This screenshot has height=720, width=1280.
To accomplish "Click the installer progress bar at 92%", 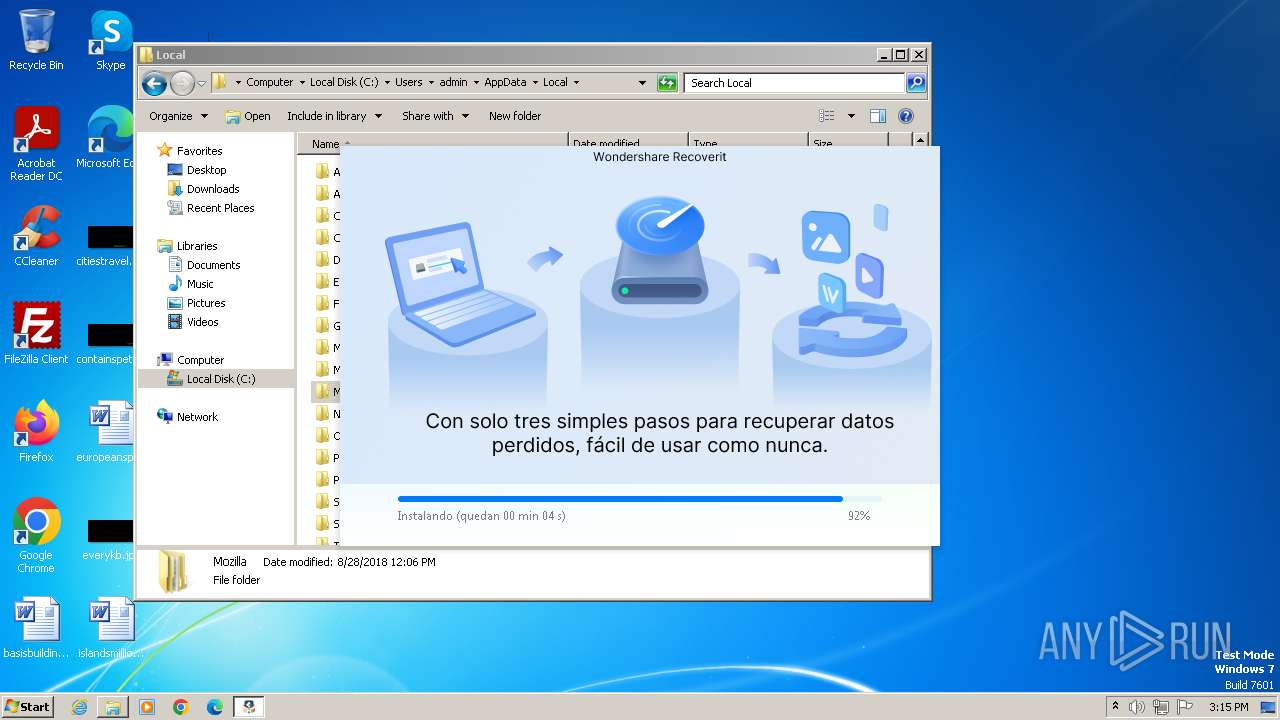I will tap(639, 498).
